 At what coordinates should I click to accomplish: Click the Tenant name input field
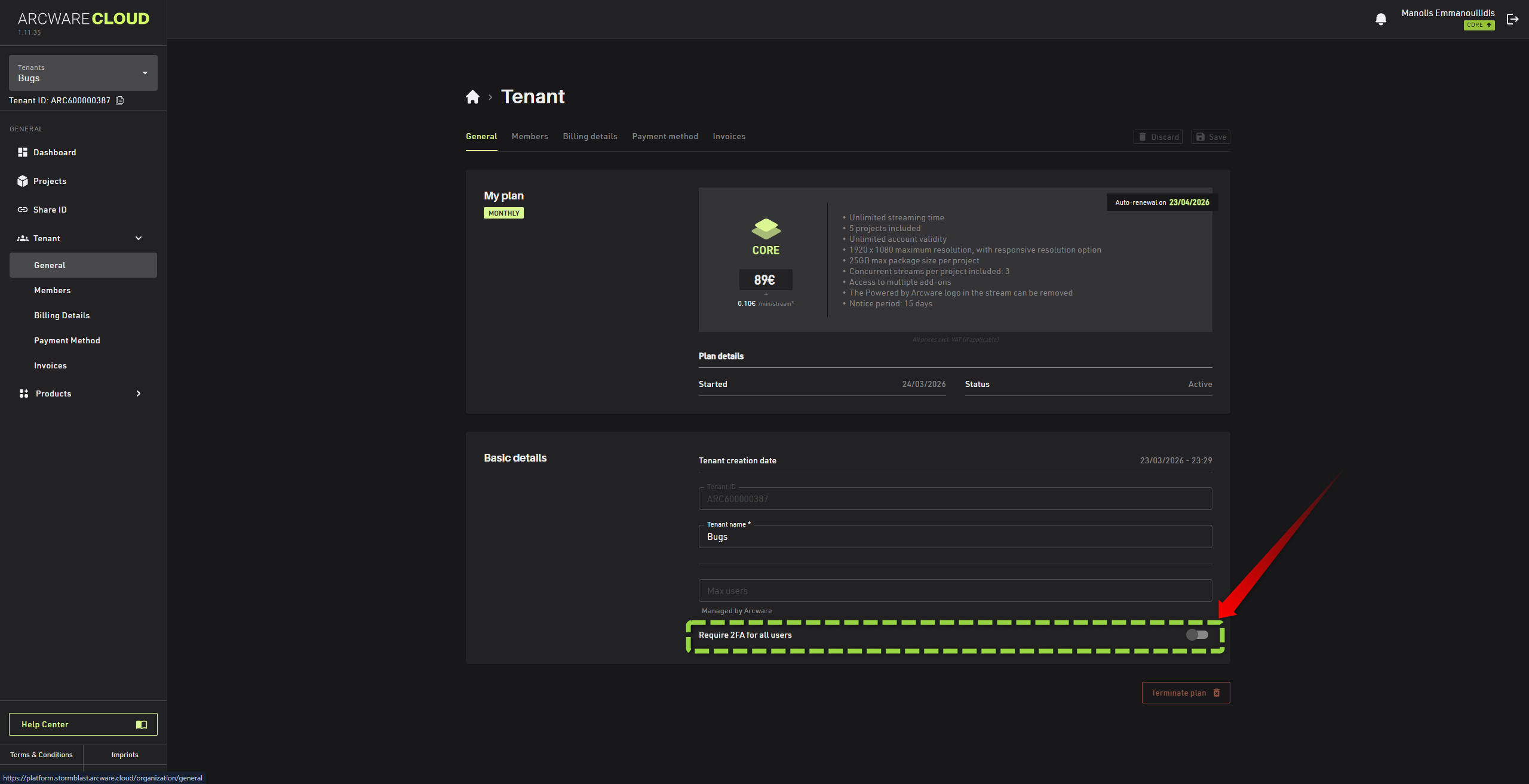click(x=954, y=537)
